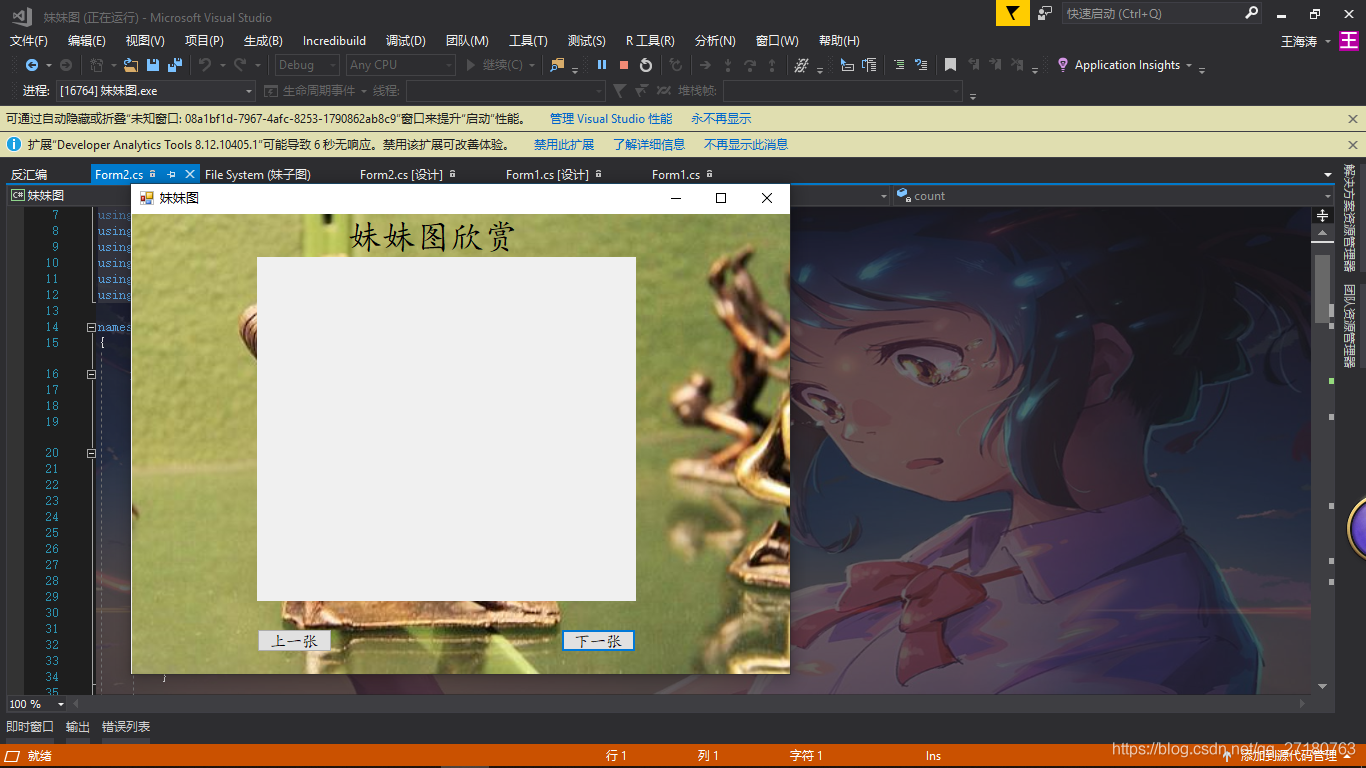Click the 了解详细信息 link
The width and height of the screenshot is (1366, 768).
click(x=649, y=144)
